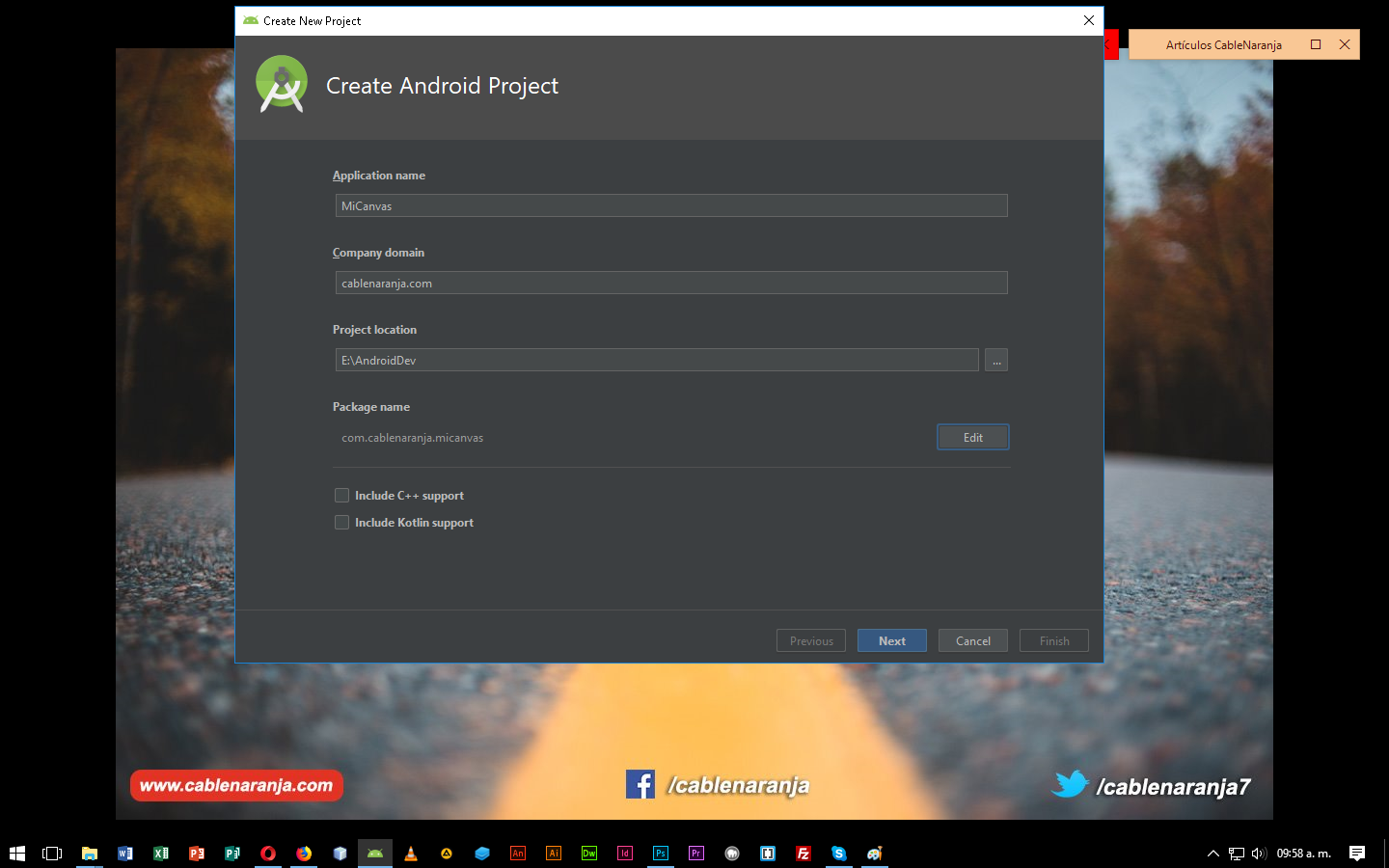Open the volume control tray icon

click(x=1259, y=854)
